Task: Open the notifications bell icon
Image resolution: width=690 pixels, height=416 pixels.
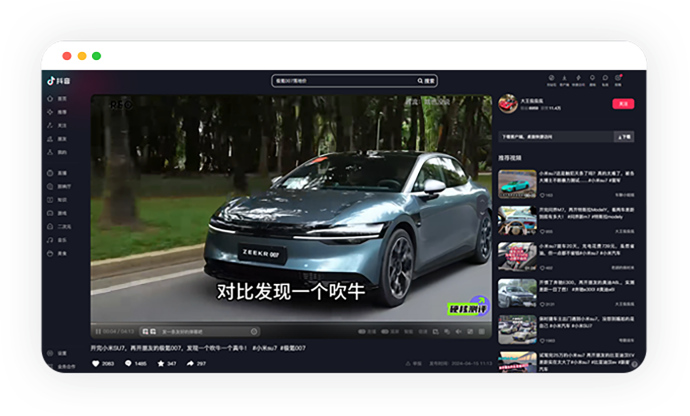Action: [x=592, y=80]
